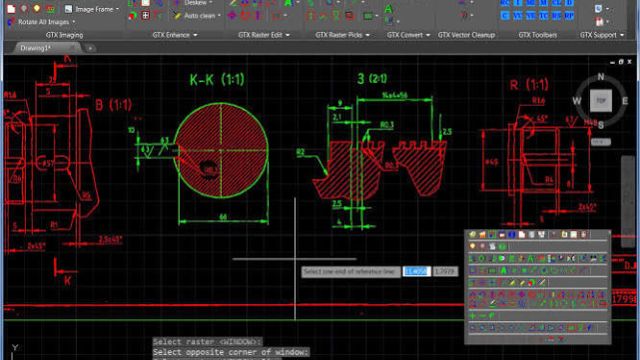Click the blue C toolbar button

(505, 16)
